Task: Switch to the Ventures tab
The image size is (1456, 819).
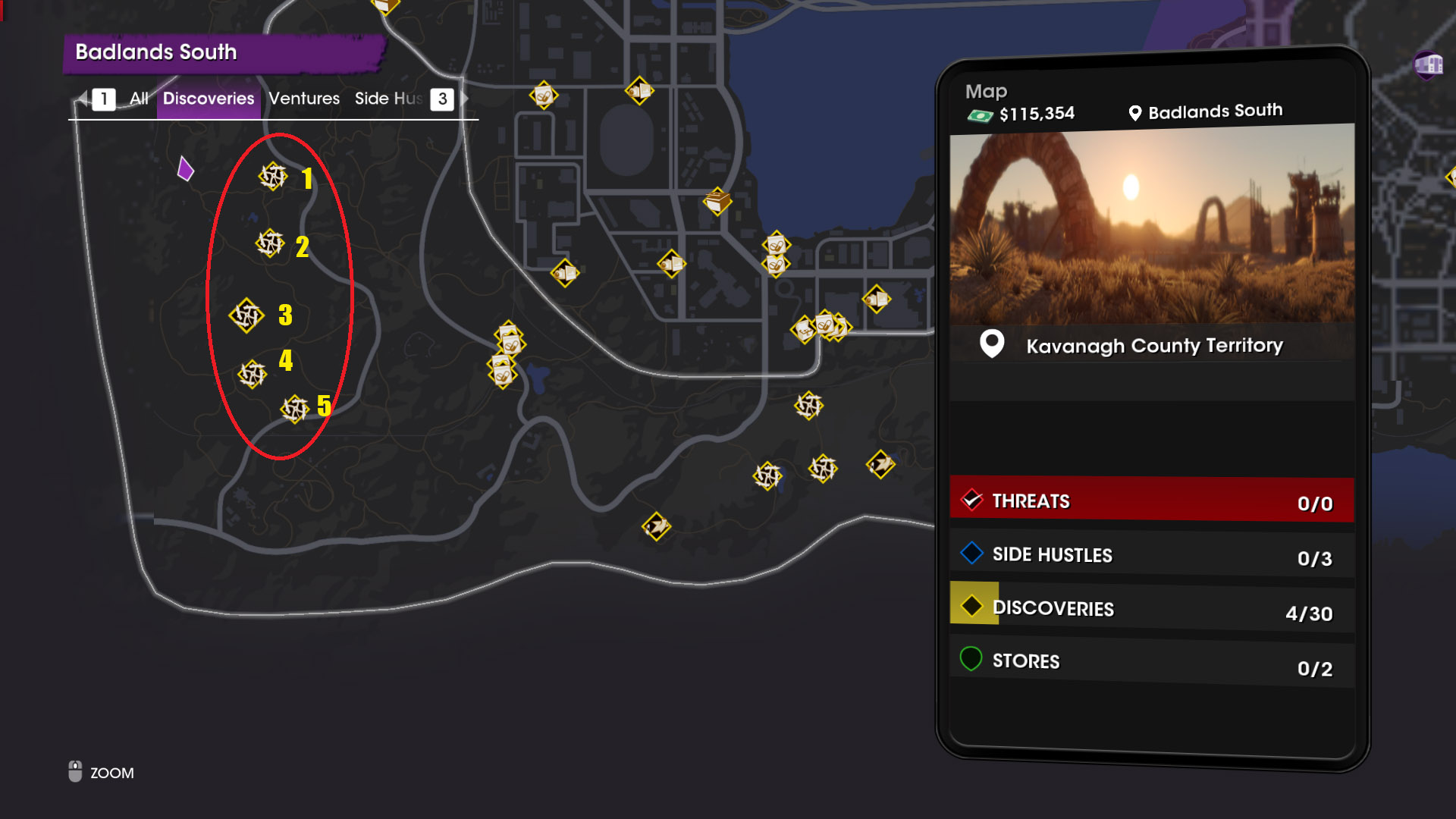Action: 304,99
